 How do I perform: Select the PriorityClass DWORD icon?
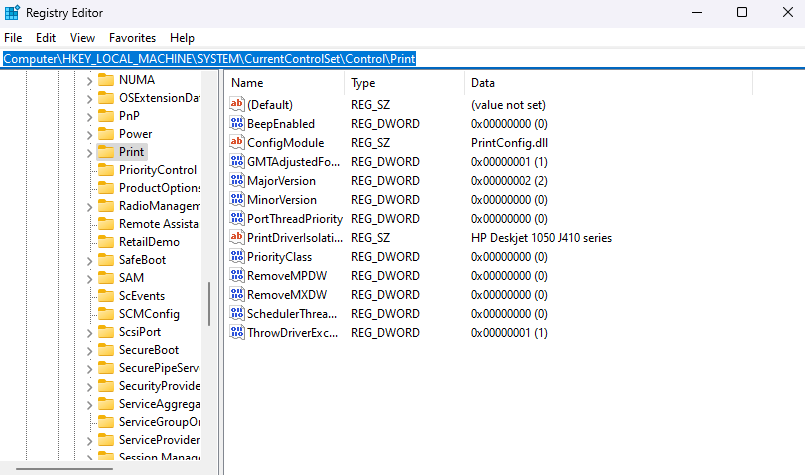pos(236,256)
